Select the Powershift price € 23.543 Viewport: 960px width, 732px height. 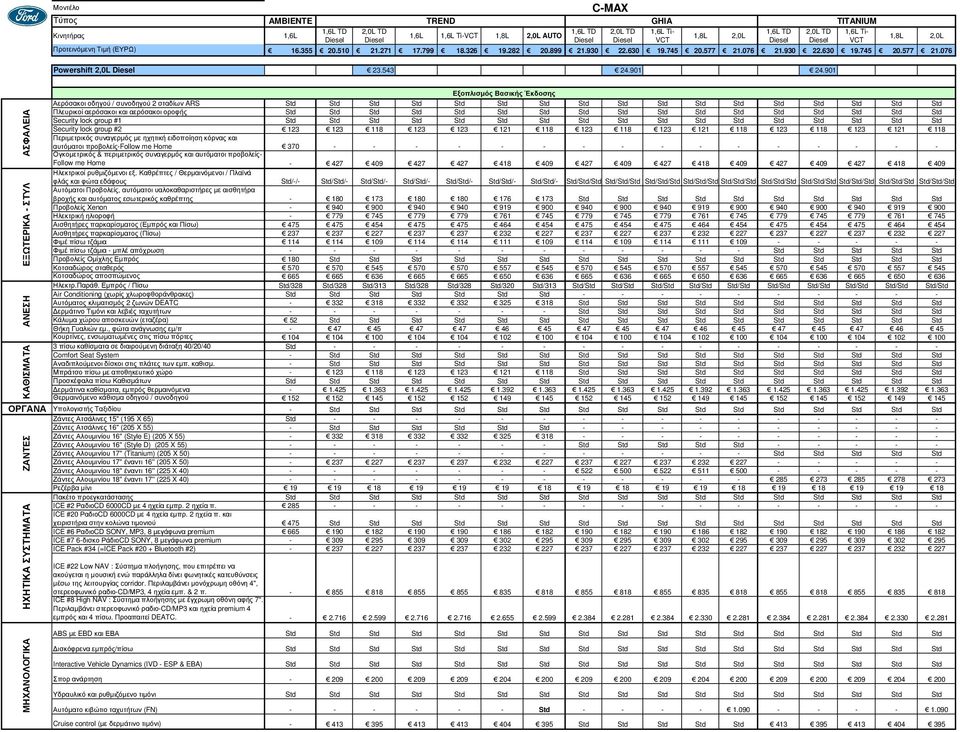[x=380, y=70]
